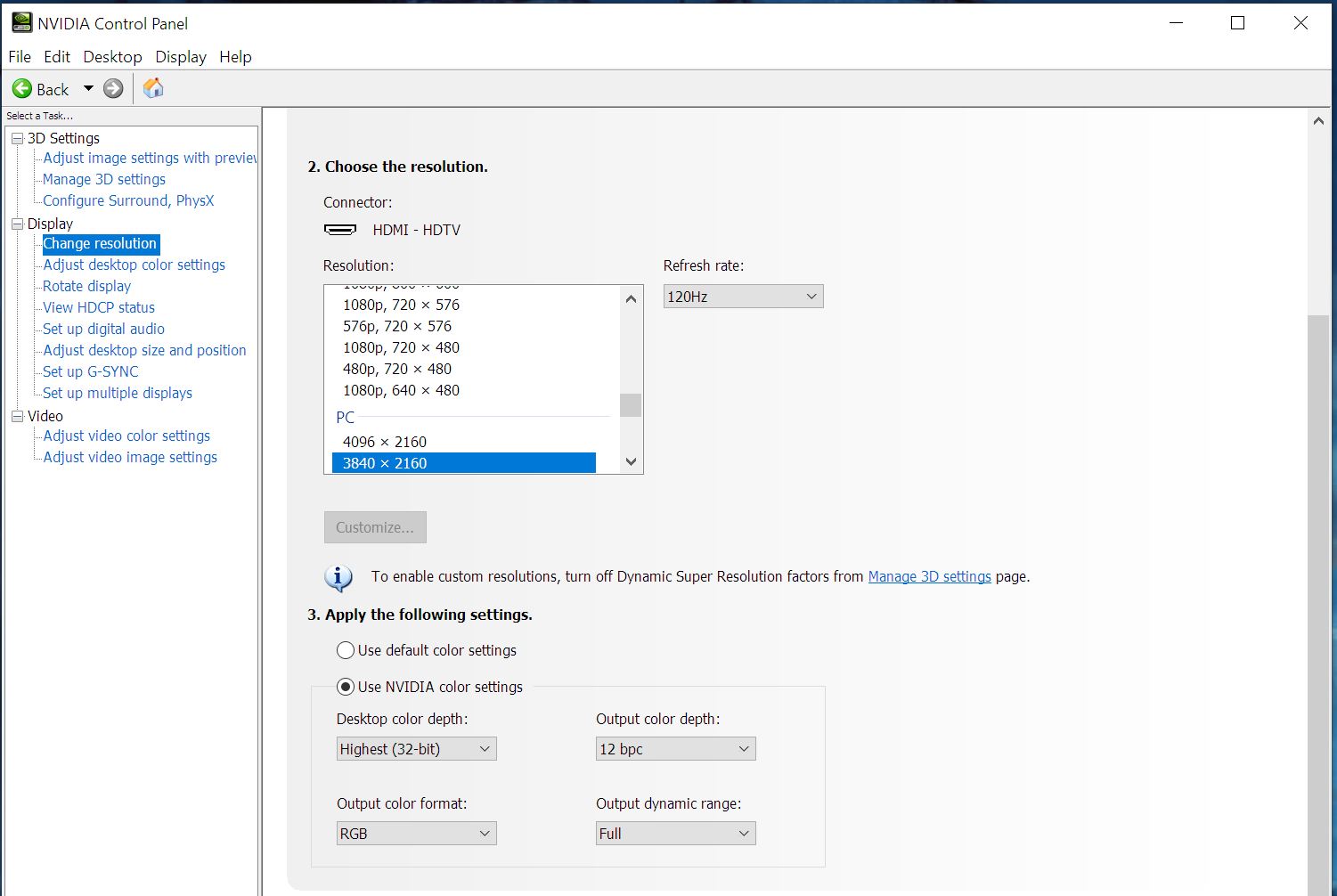Select resolution 3840 × 2160

point(464,463)
